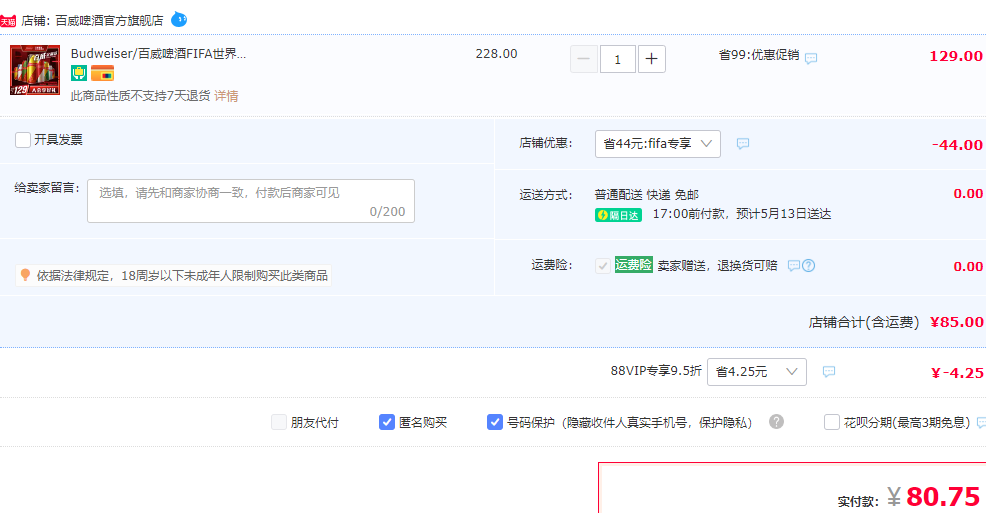Click the green 隔日达 delivery badge
This screenshot has width=986, height=513.
tap(618, 215)
